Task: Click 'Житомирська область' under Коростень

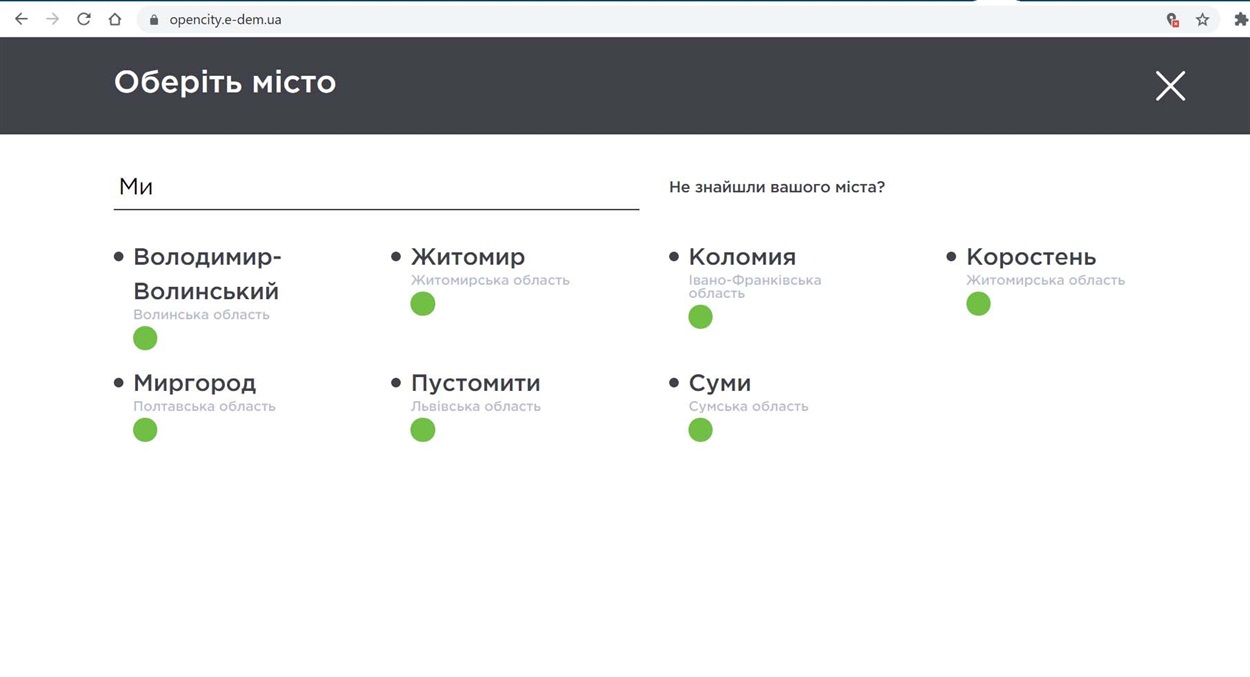Action: coord(1045,280)
